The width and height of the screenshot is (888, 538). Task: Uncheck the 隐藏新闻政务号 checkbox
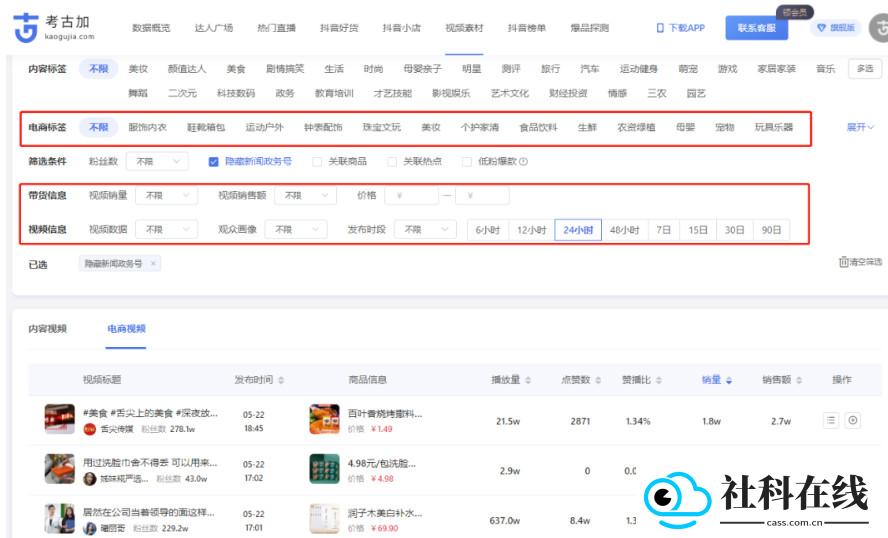pyautogui.click(x=214, y=162)
